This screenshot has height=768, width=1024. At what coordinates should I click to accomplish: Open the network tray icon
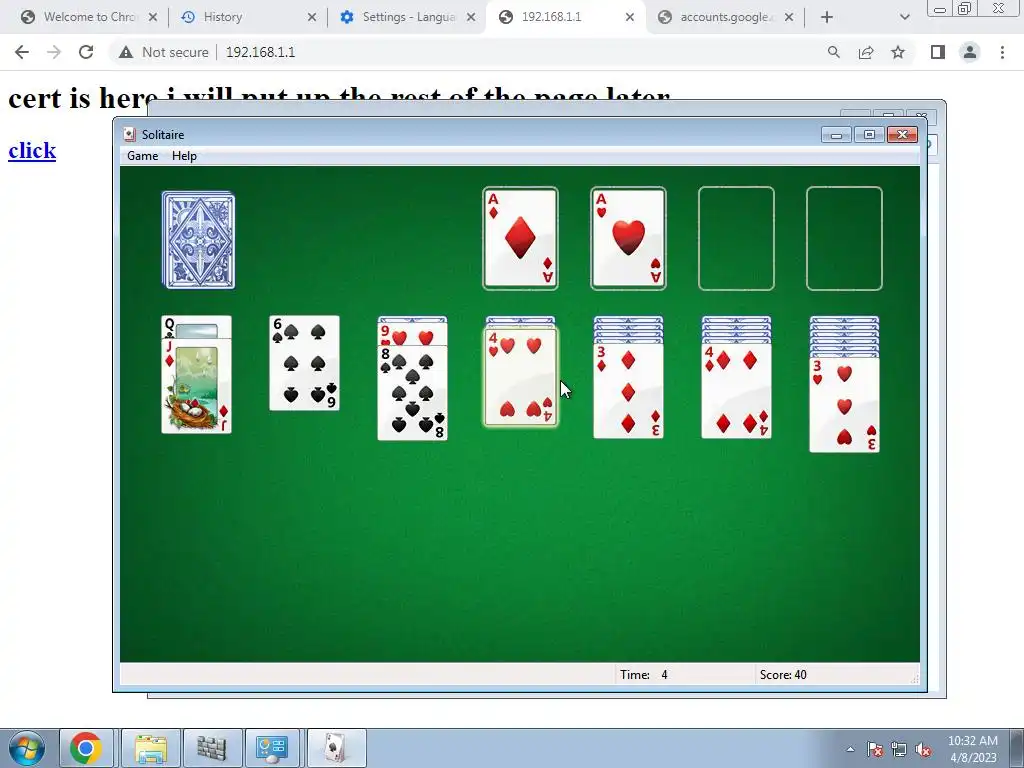[899, 749]
